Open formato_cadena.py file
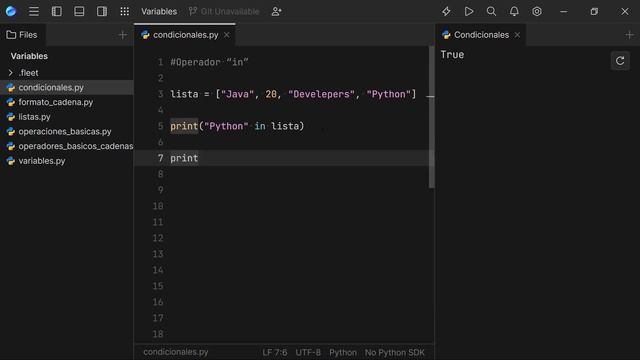The width and height of the screenshot is (640, 360). pos(67,102)
